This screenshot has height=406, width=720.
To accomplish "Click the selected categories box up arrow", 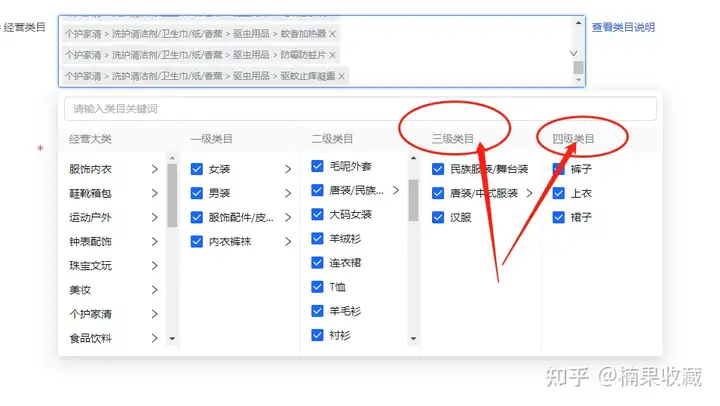I will tap(579, 23).
